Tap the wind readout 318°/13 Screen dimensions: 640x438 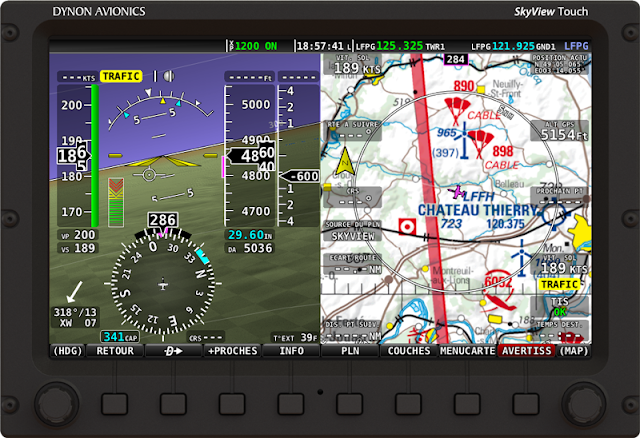point(75,312)
